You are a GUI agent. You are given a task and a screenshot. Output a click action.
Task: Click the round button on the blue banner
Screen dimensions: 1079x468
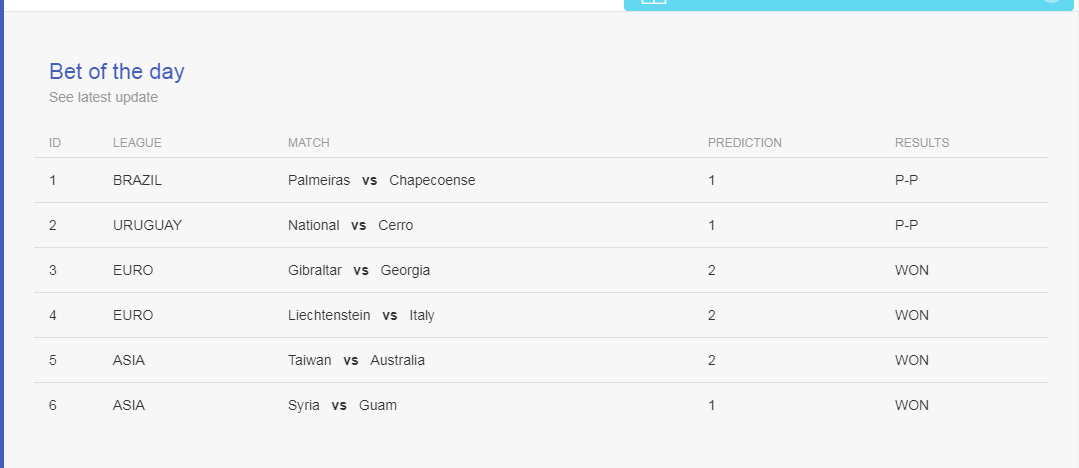[x=1051, y=1]
